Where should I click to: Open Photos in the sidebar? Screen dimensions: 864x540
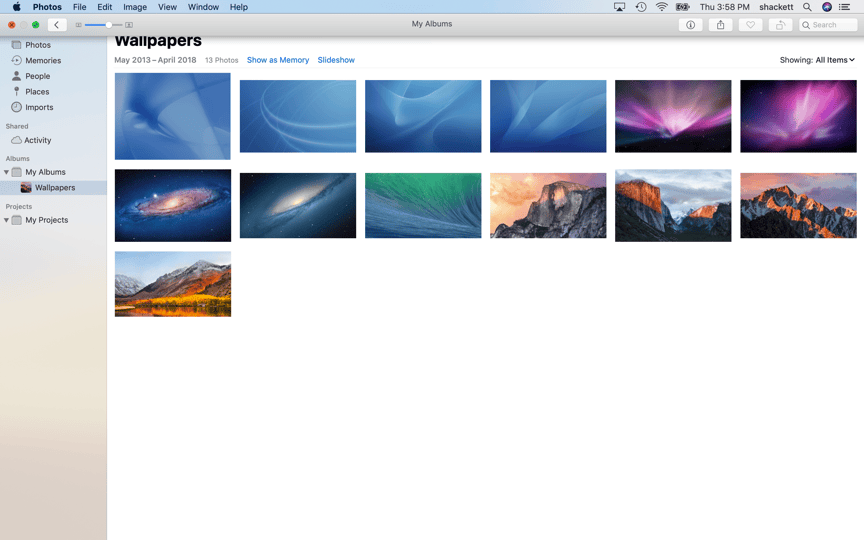37,45
